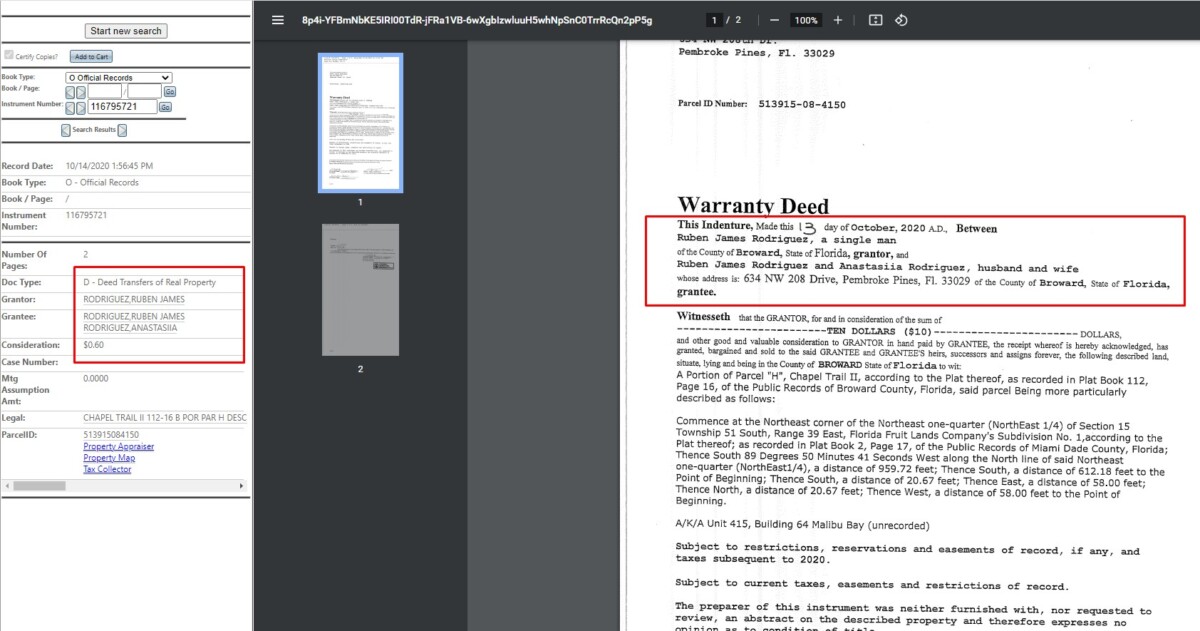Image resolution: width=1200 pixels, height=631 pixels.
Task: Click Start new search button
Action: coord(126,31)
